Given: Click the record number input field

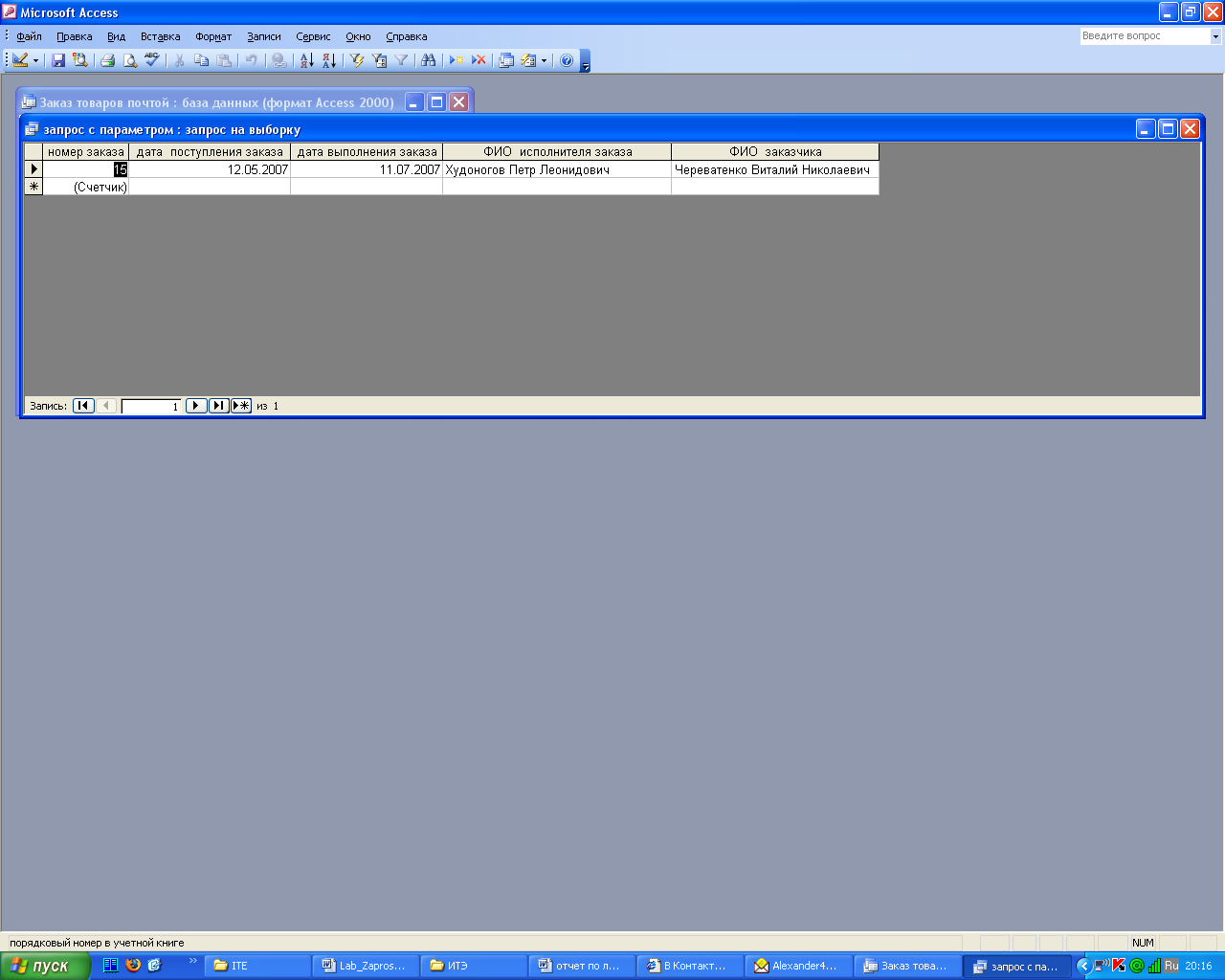Looking at the screenshot, I should click(151, 406).
